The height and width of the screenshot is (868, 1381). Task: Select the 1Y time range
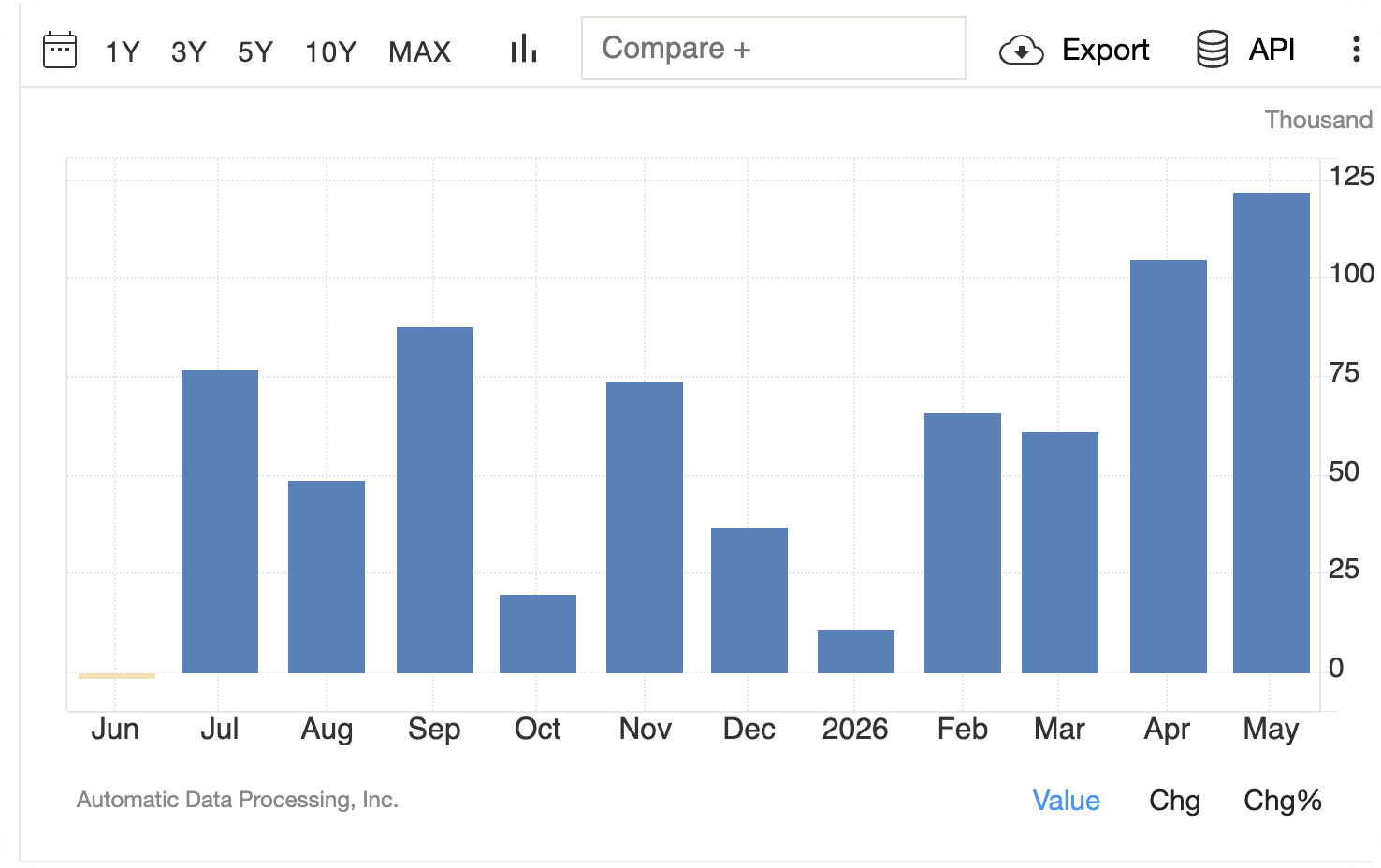click(123, 51)
